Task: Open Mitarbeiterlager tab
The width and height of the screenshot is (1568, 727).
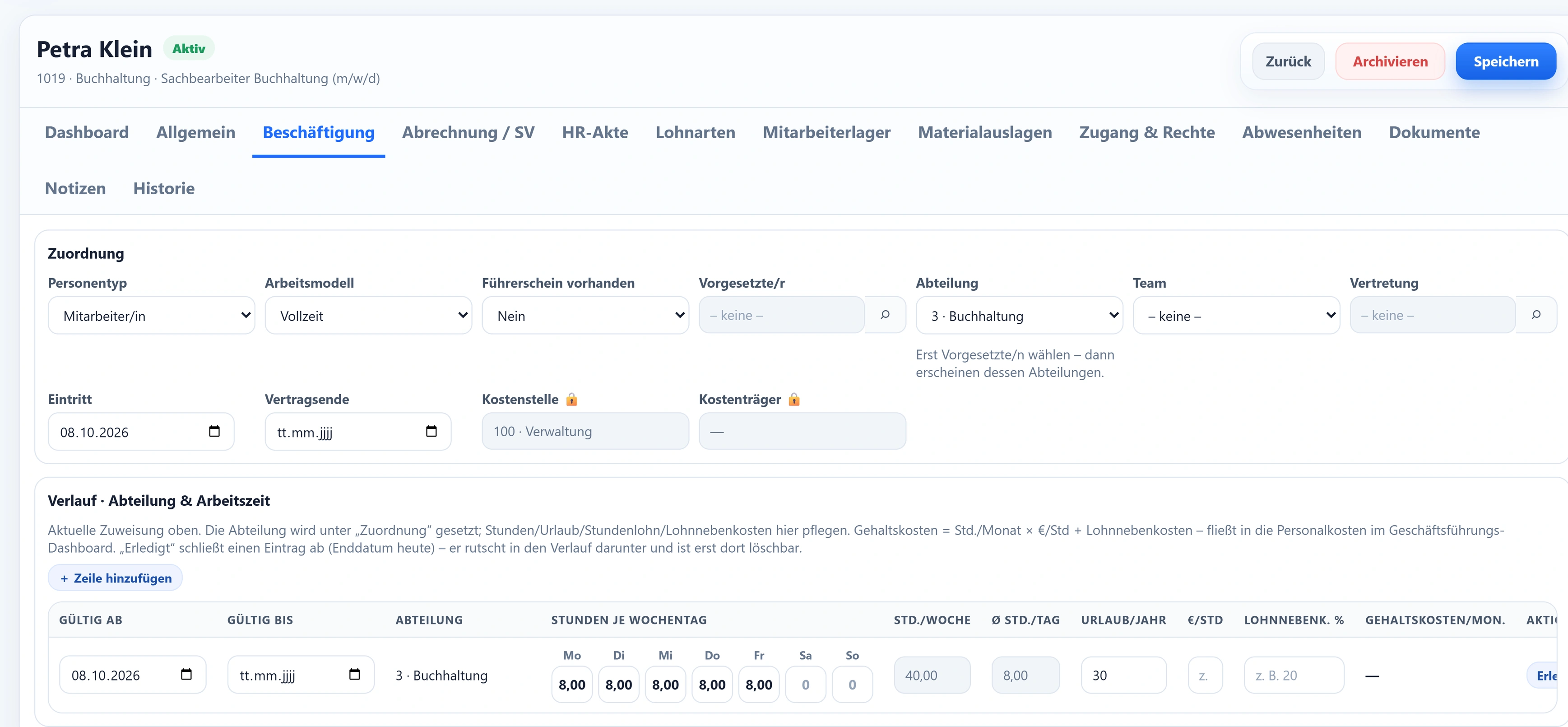Action: click(x=826, y=133)
